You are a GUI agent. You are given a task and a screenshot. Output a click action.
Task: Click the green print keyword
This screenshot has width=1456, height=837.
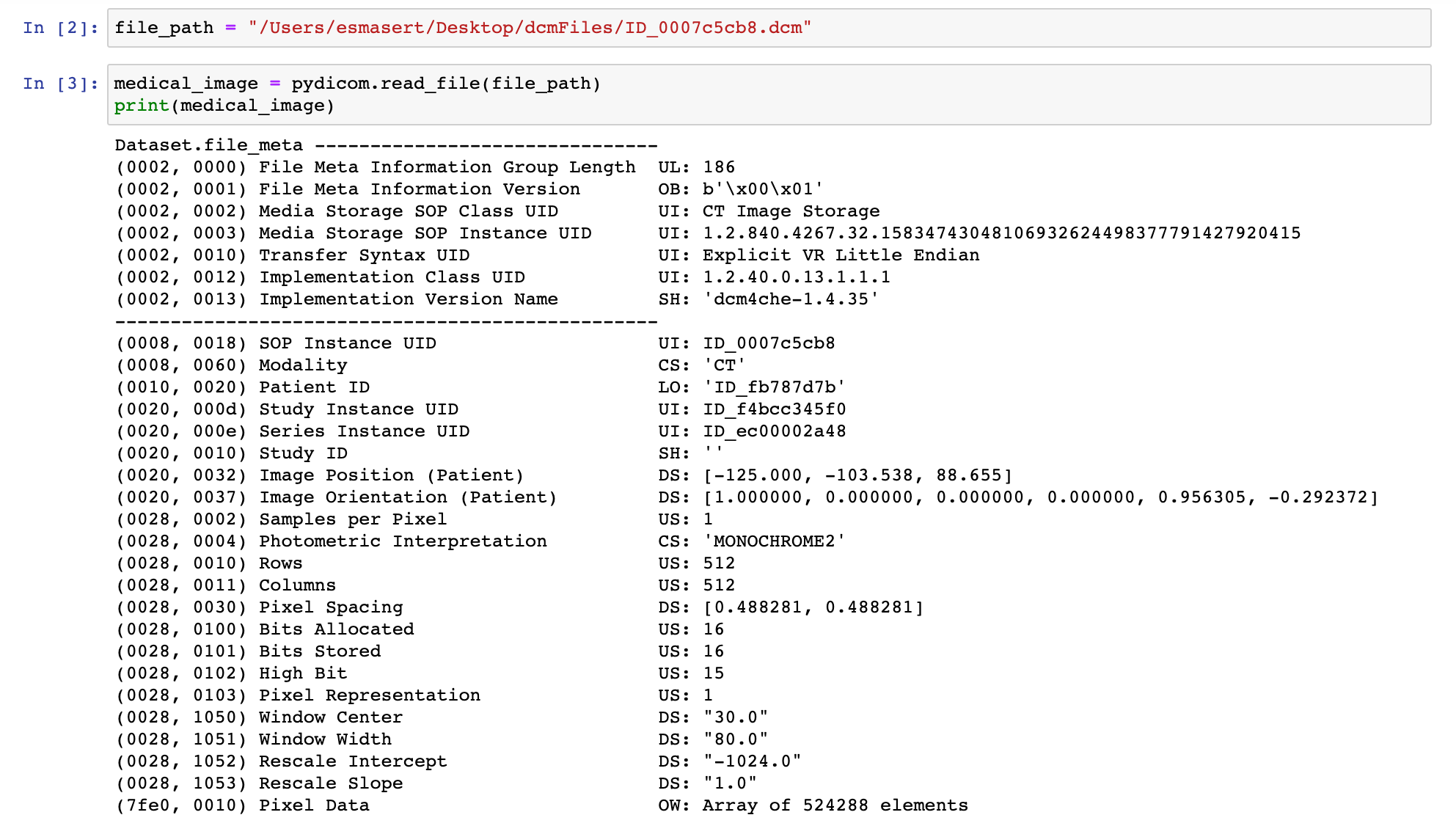click(x=142, y=106)
